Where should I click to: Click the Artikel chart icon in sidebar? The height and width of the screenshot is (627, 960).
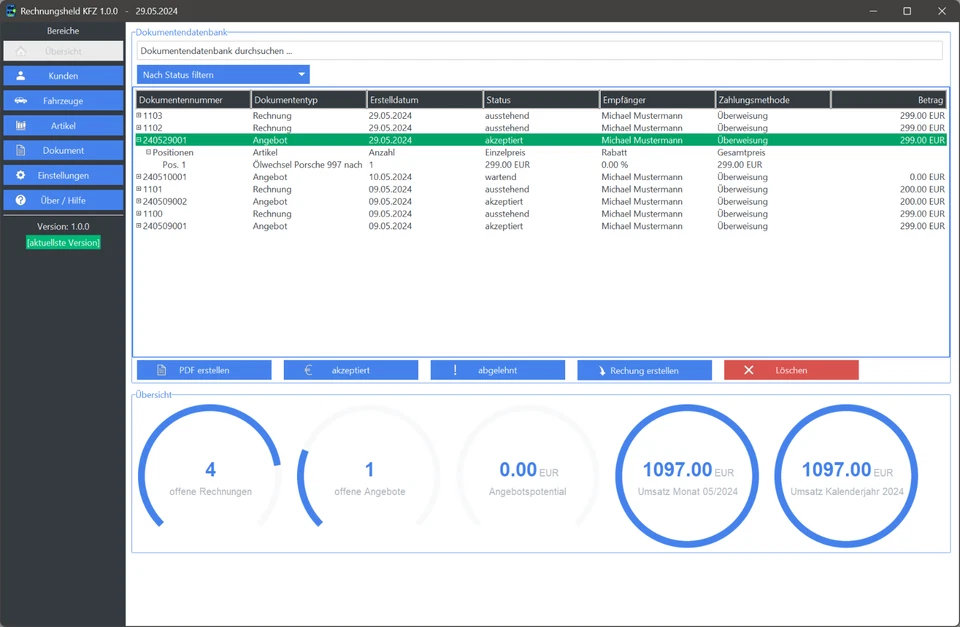pyautogui.click(x=21, y=126)
